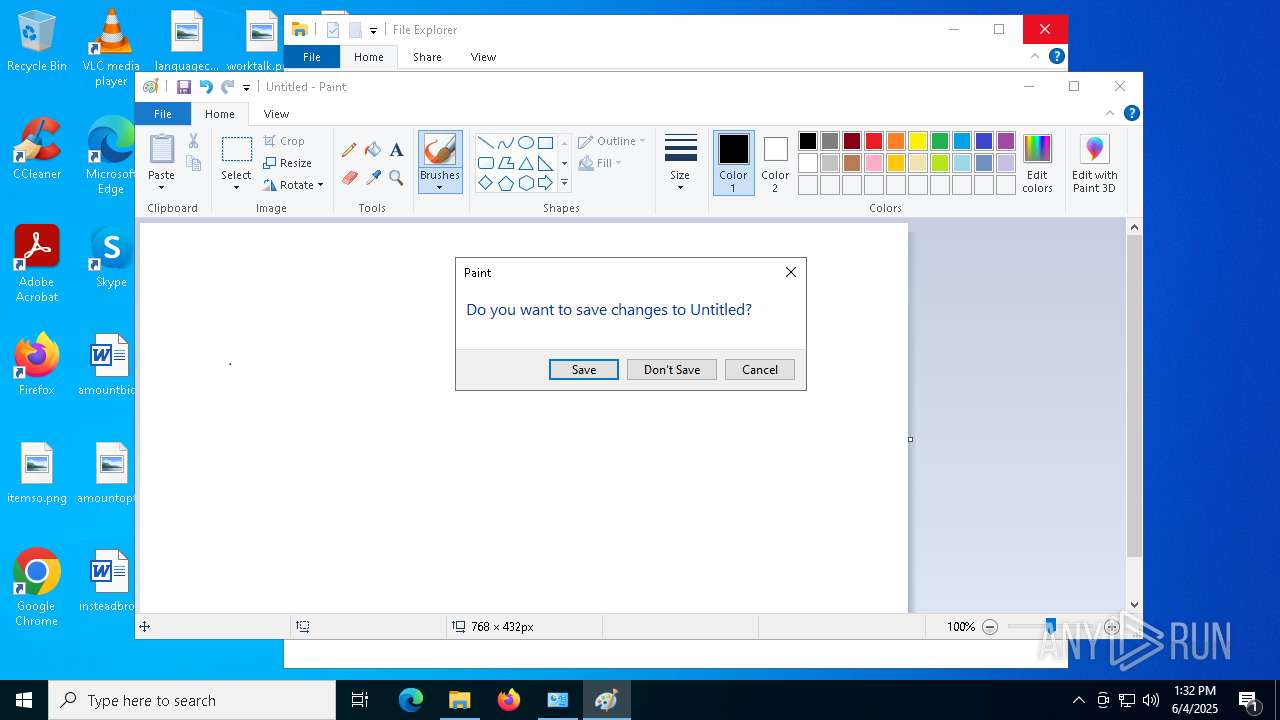
Task: Select Color 2 background button
Action: coord(775,163)
